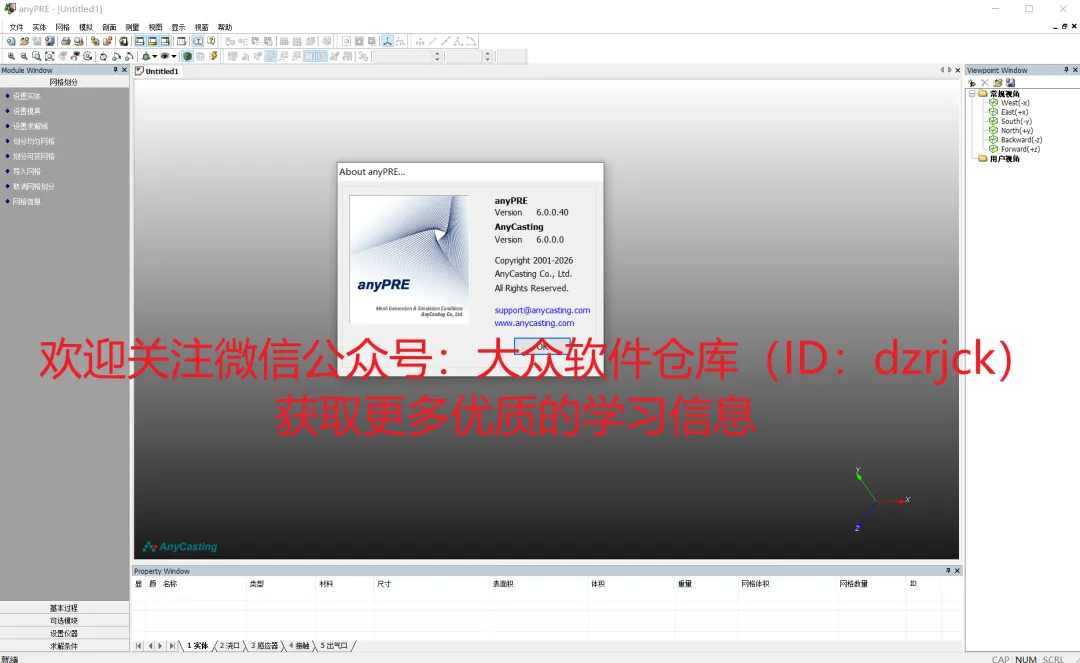
Task: Toggle the coordinate axis display icon
Action: [x=387, y=41]
